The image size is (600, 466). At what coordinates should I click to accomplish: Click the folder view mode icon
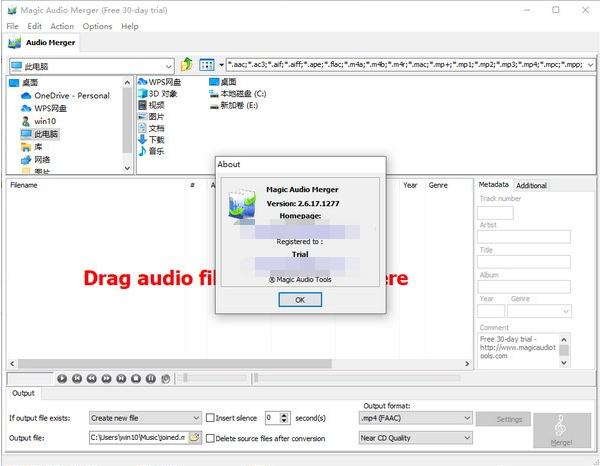pos(206,65)
